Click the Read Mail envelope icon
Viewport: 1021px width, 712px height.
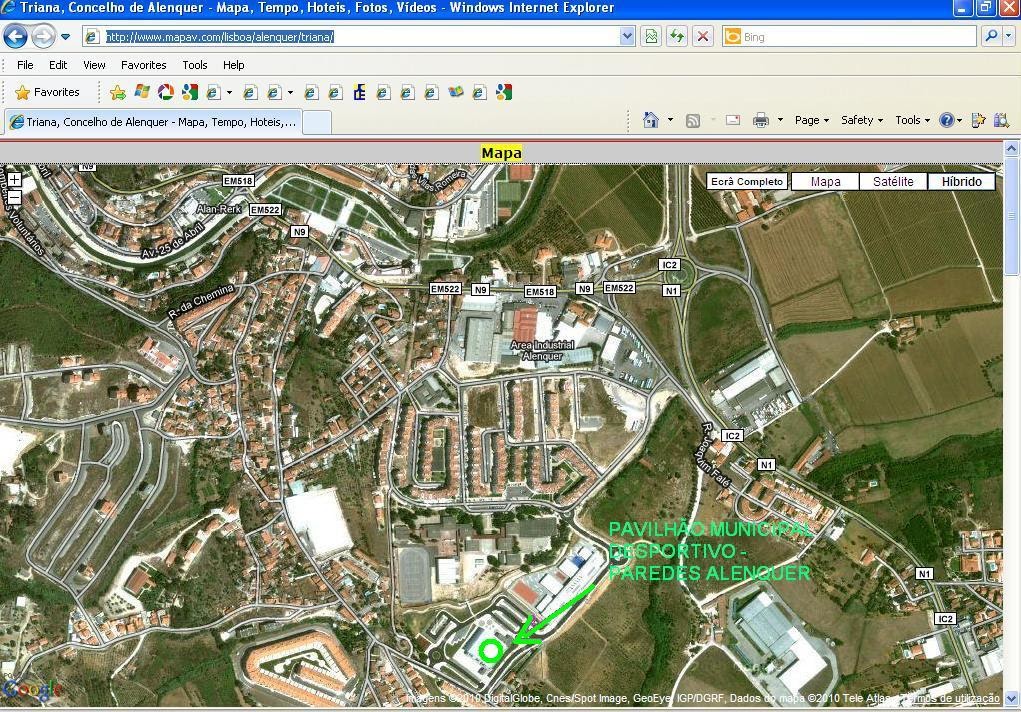[x=733, y=121]
